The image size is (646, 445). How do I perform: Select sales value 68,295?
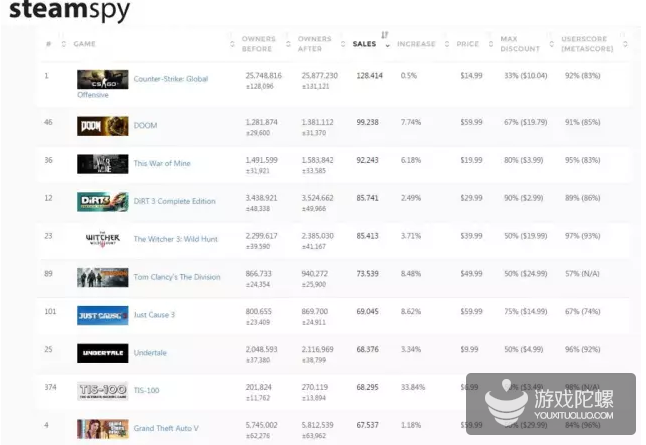(x=367, y=387)
